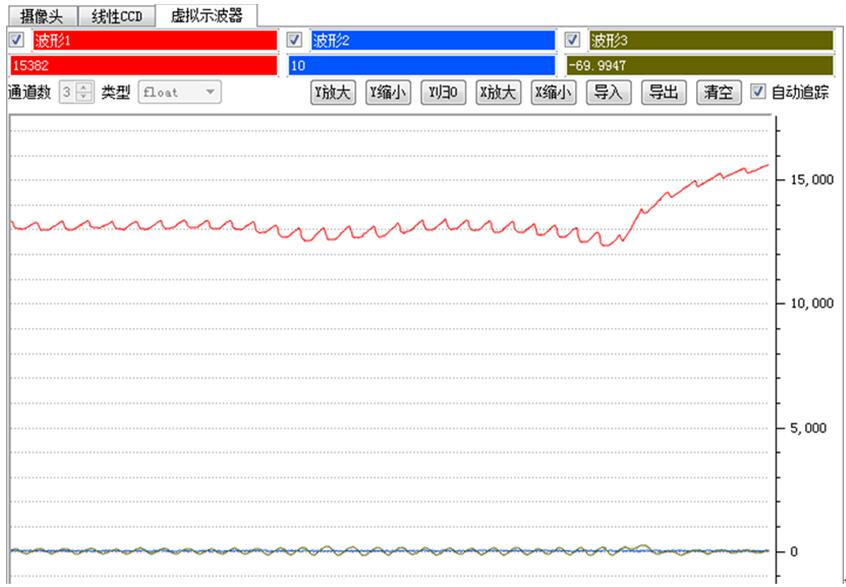Click the 导出 export button
This screenshot has width=846, height=587.
664,92
